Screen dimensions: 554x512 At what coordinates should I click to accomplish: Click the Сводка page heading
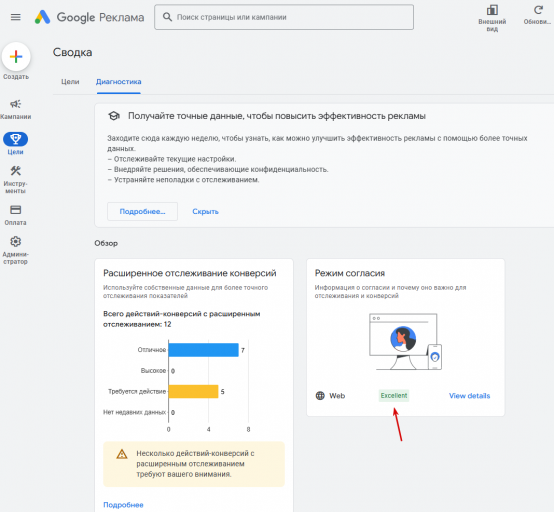[x=72, y=52]
